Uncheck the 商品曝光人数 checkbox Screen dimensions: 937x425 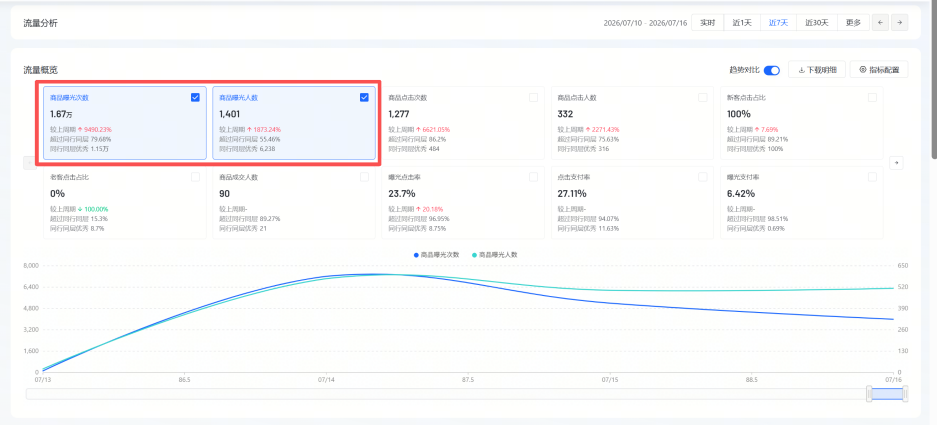click(364, 97)
